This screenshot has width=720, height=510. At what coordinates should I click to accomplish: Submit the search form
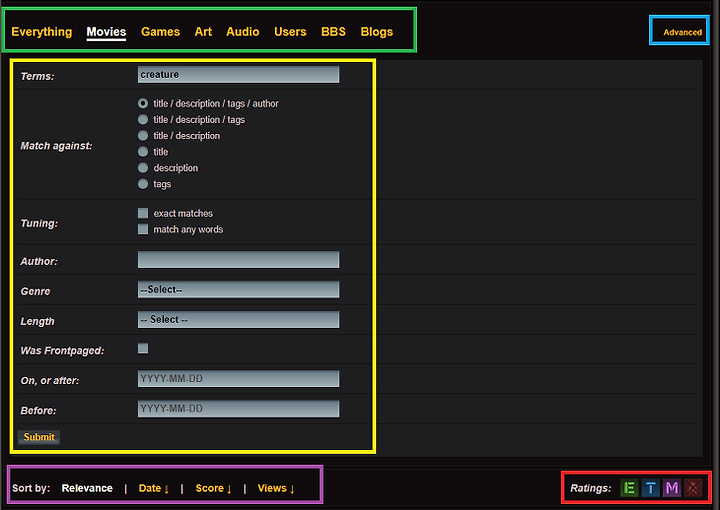(x=39, y=437)
